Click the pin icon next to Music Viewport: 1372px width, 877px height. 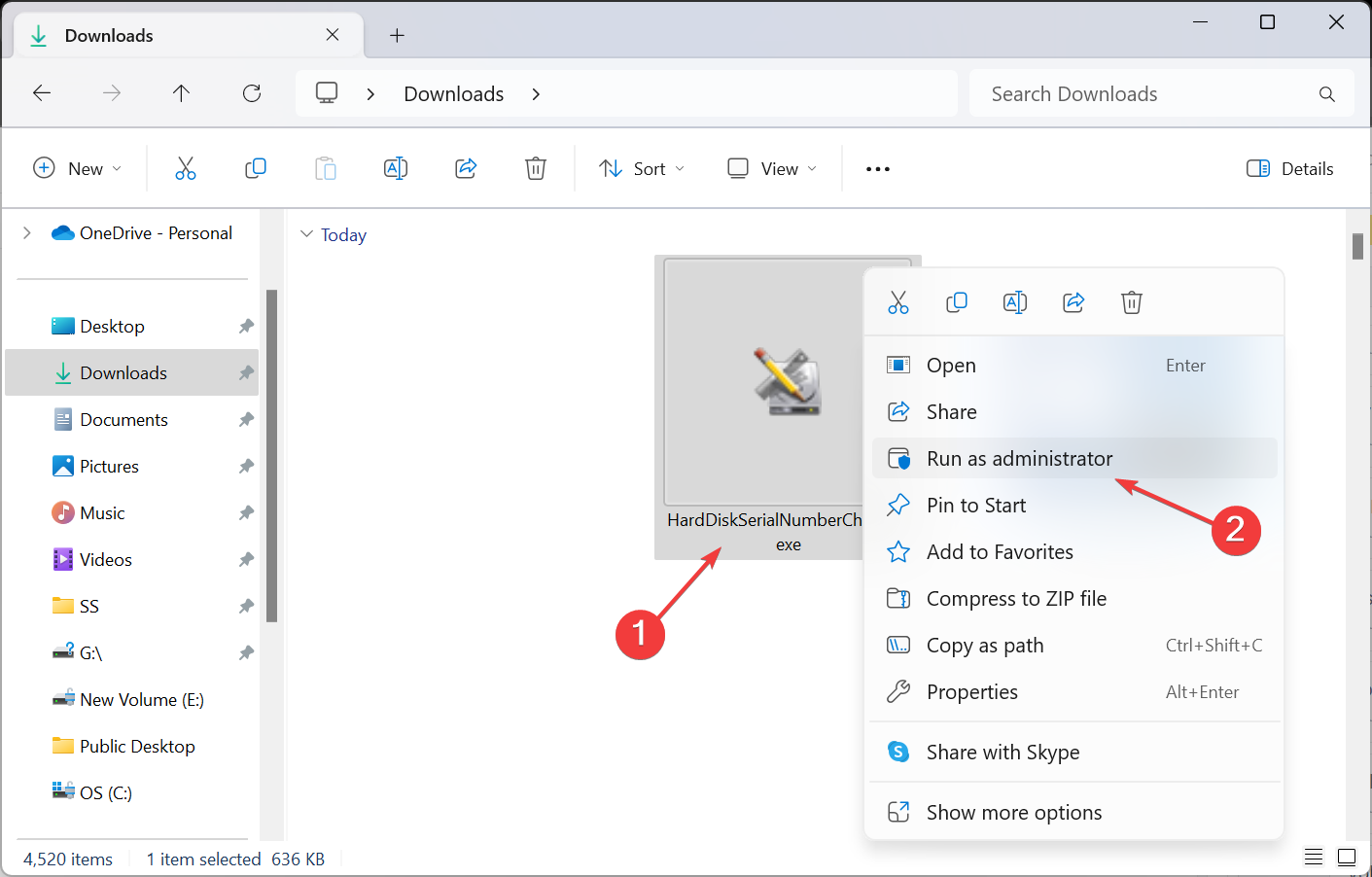(x=246, y=513)
